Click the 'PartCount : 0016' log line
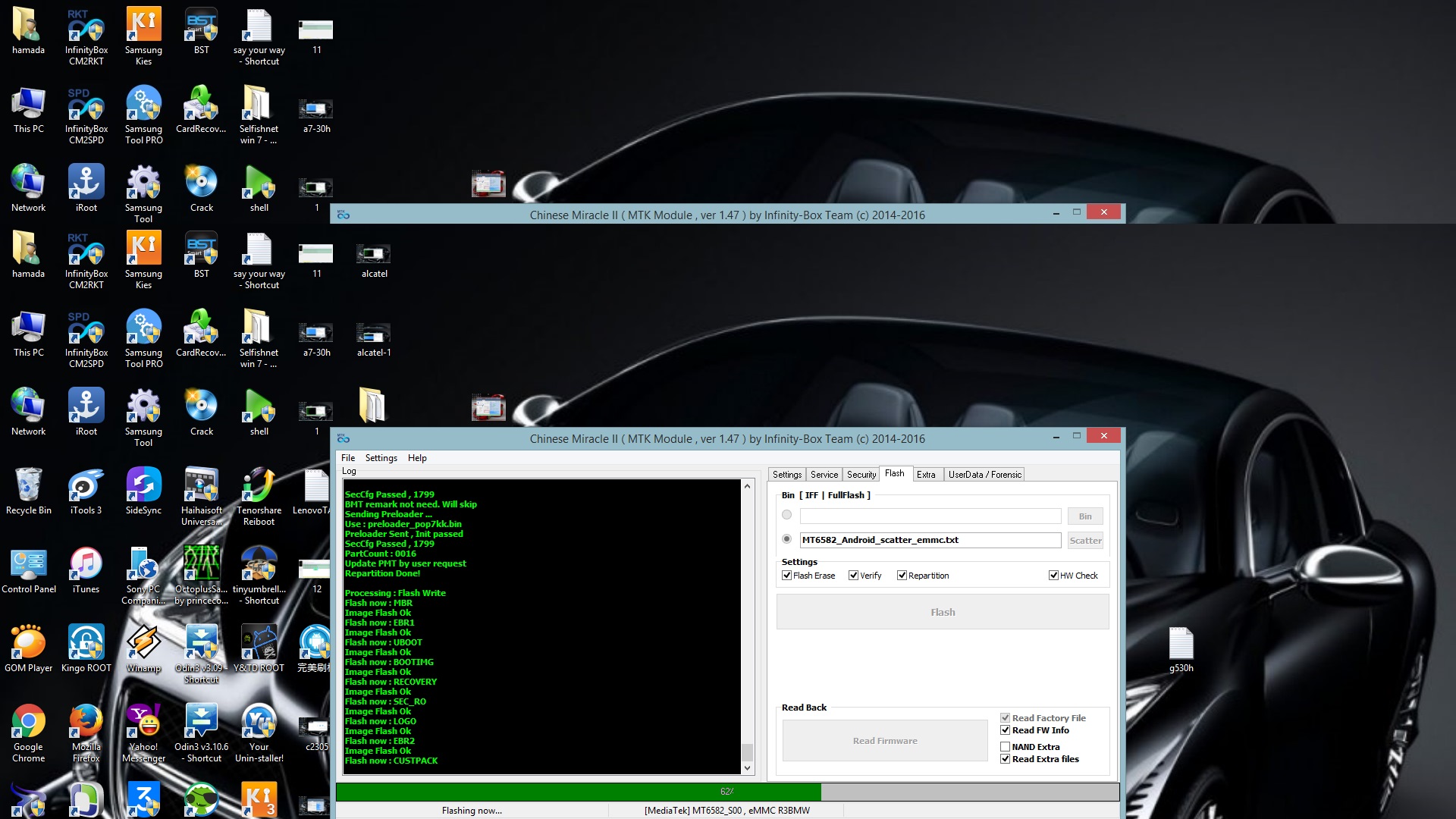 381,554
